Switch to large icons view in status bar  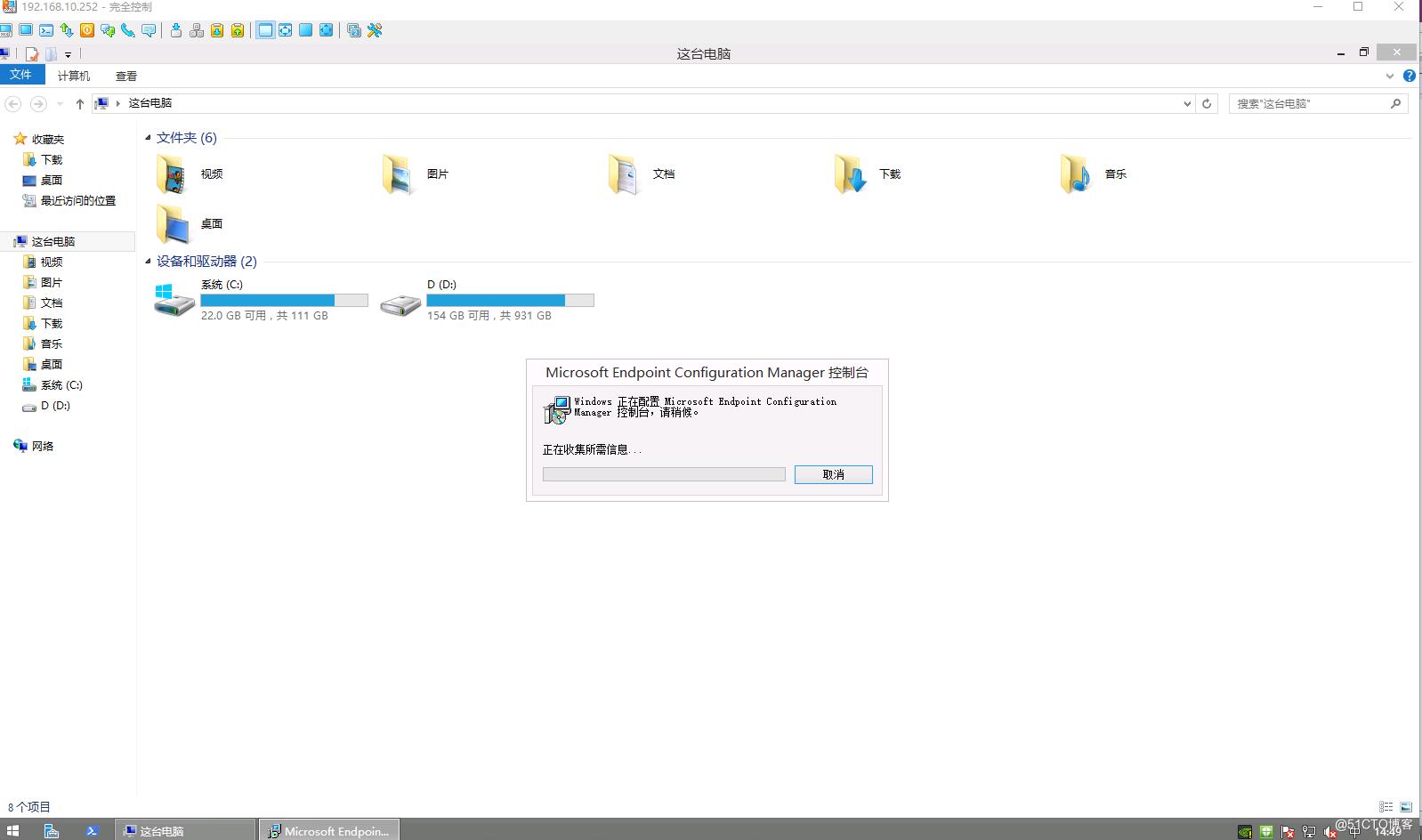[x=1406, y=807]
